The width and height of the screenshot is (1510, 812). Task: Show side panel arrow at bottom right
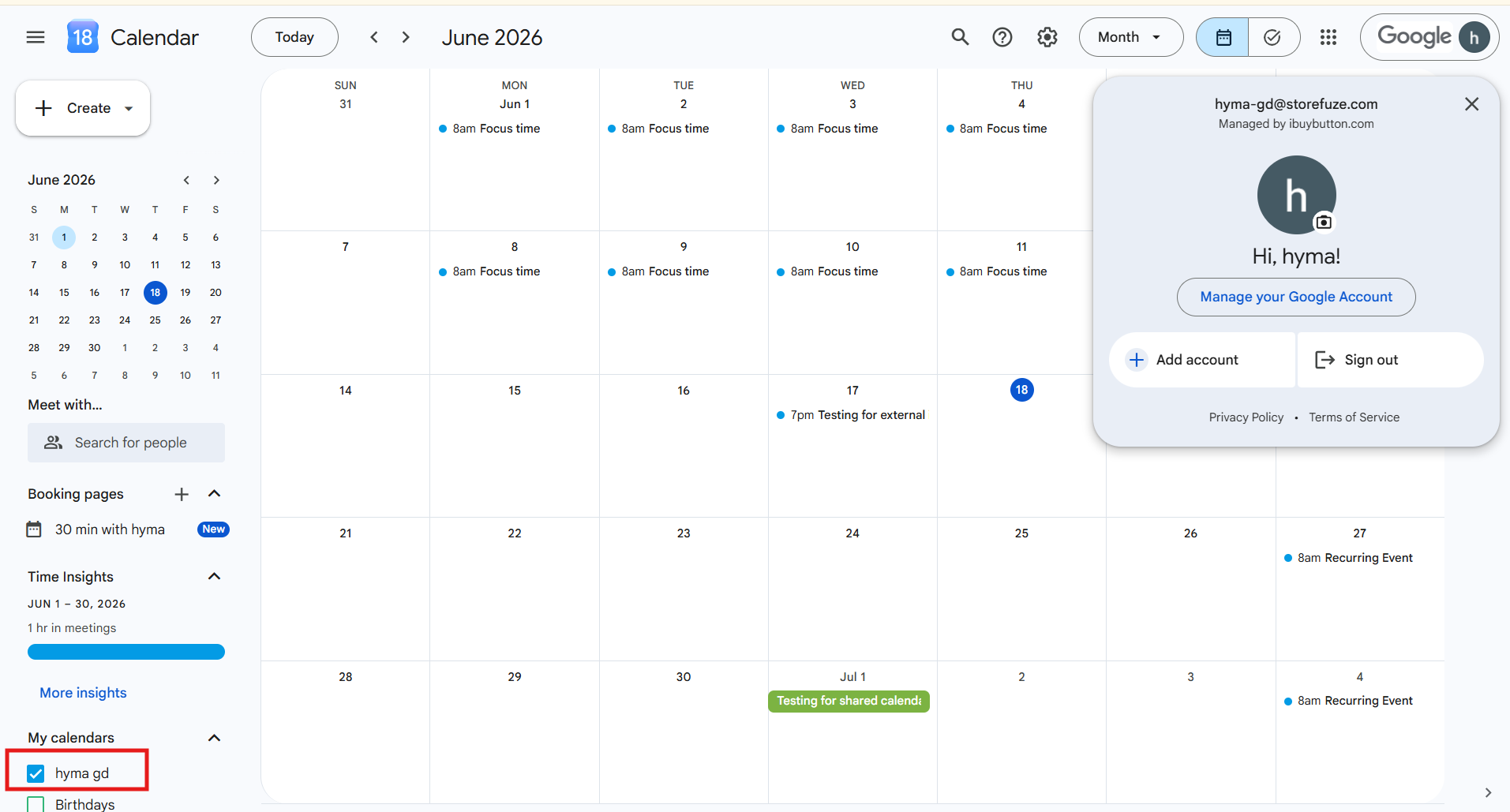click(x=1488, y=792)
